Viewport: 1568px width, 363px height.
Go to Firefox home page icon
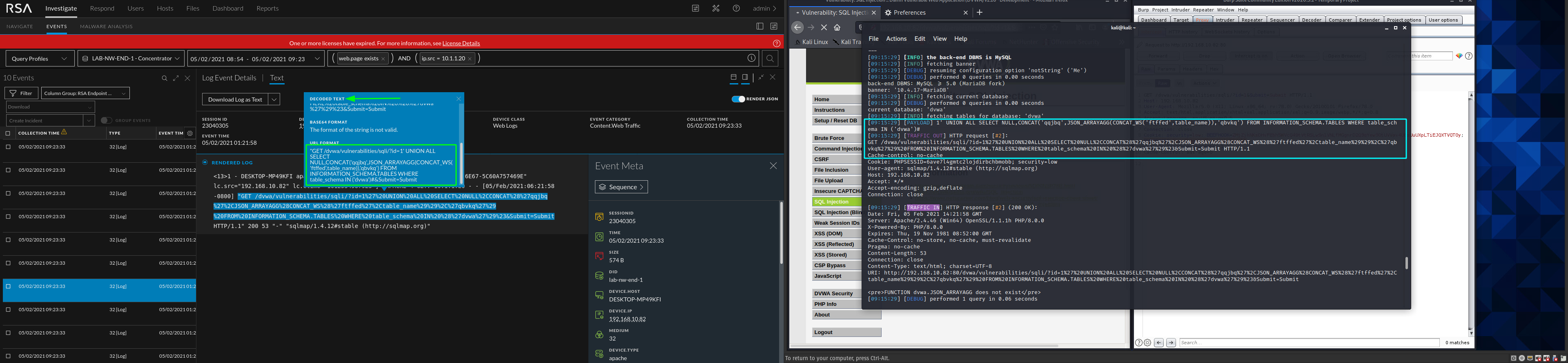837,27
